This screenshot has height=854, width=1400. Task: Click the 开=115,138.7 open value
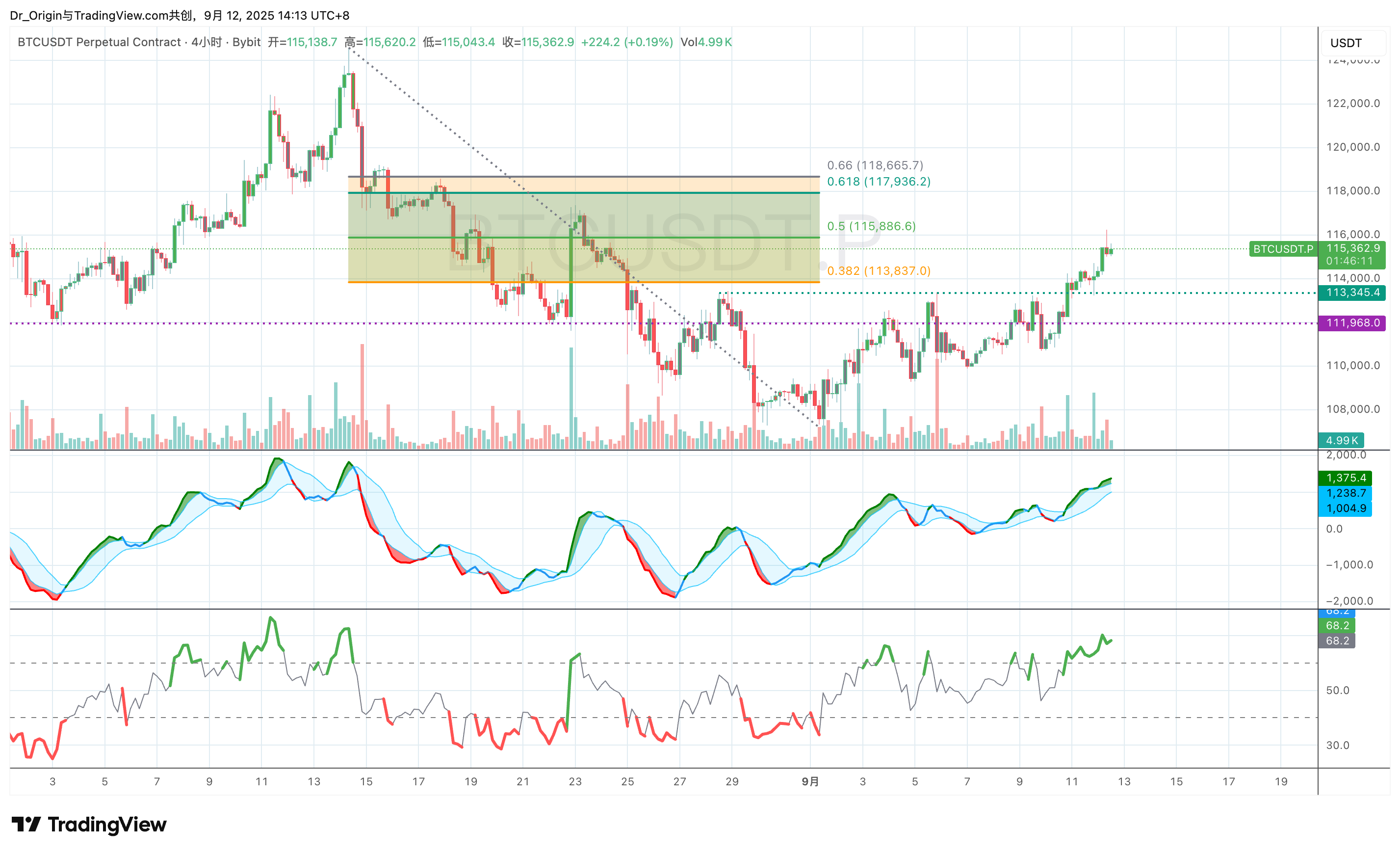point(302,42)
